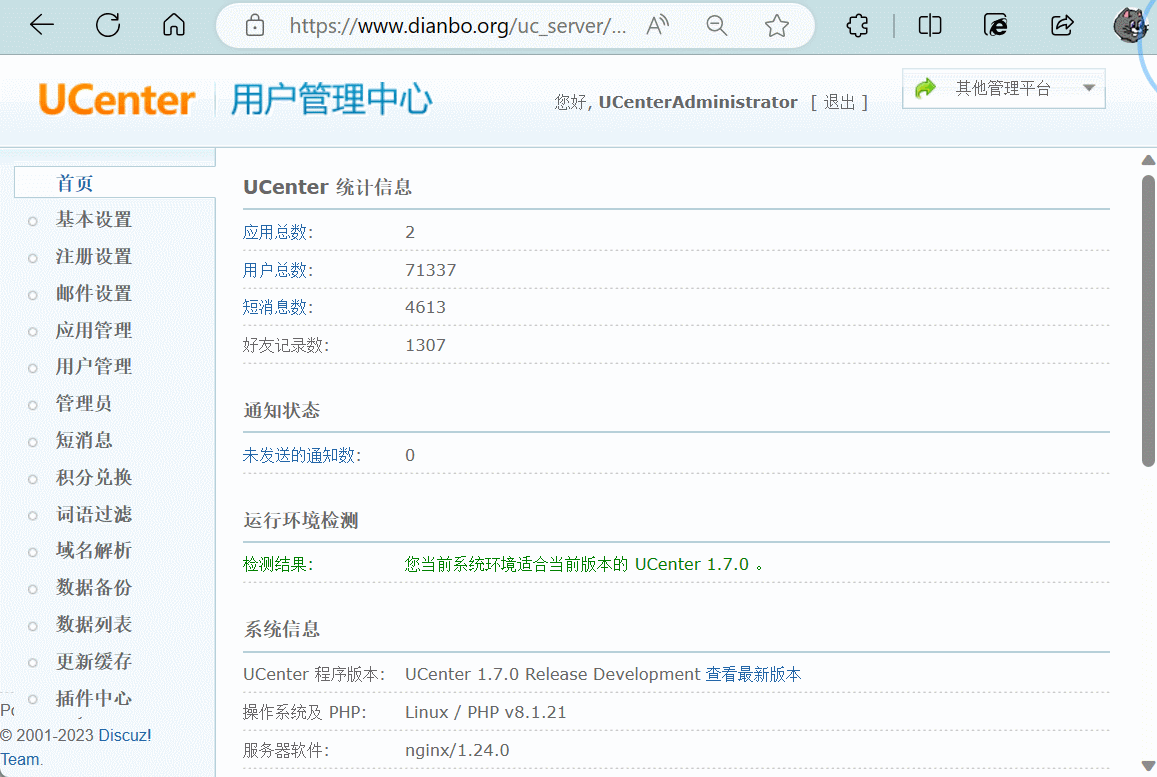Click the 用户总数 link
This screenshot has width=1157, height=777.
pos(274,270)
